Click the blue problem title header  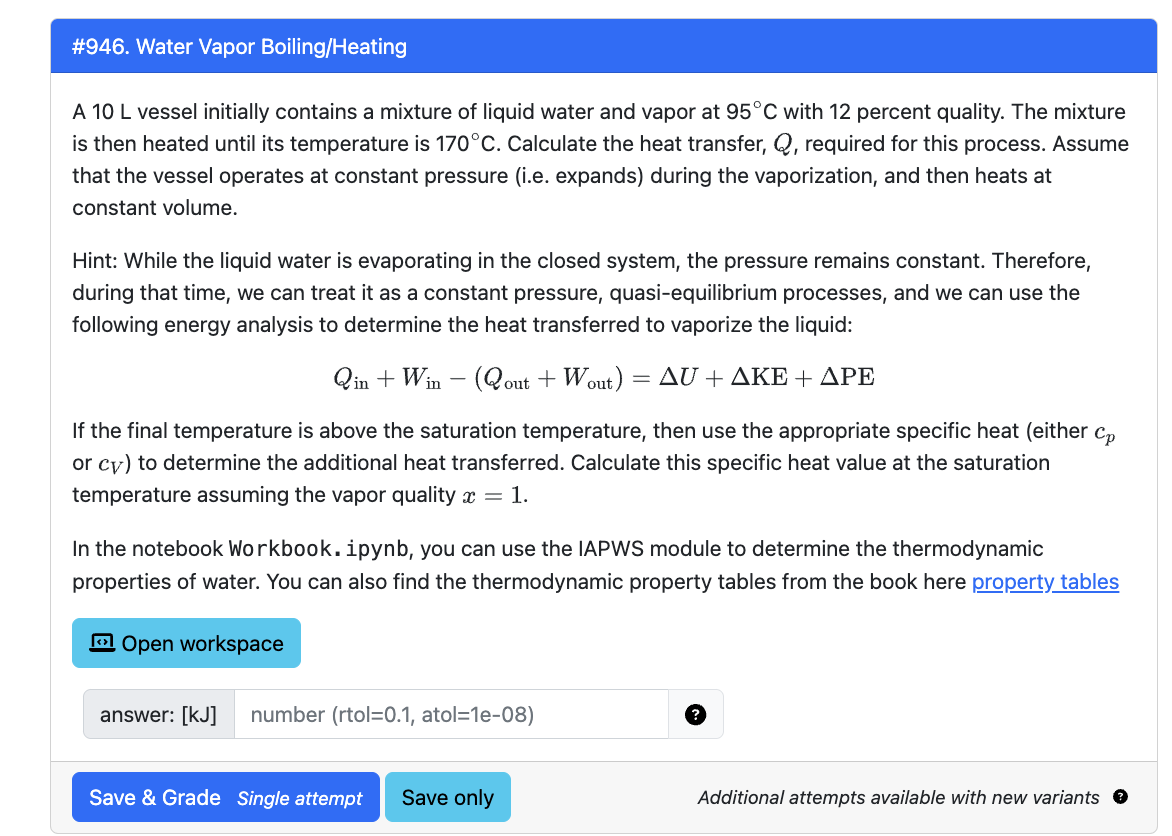pyautogui.click(x=238, y=46)
